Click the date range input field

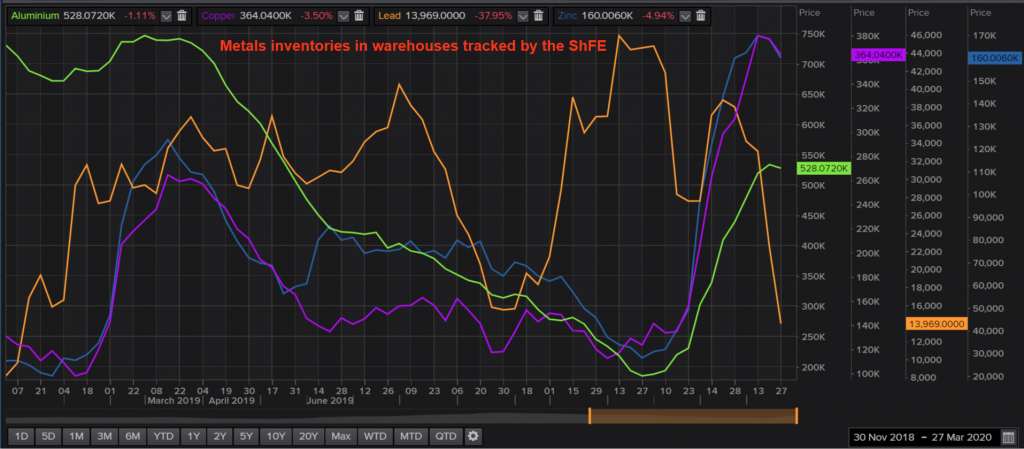920,436
